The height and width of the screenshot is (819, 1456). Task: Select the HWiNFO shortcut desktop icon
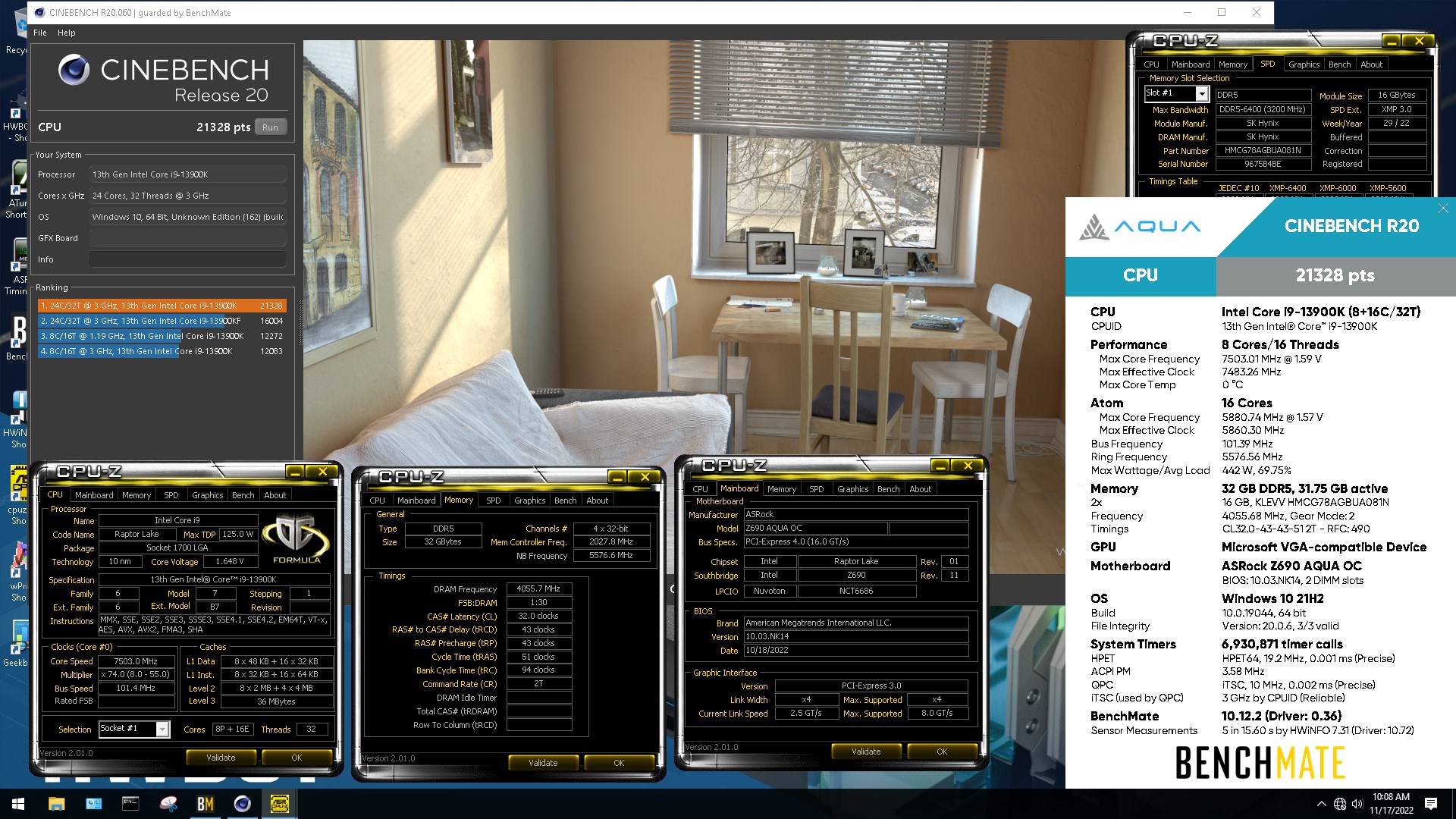coord(17,421)
